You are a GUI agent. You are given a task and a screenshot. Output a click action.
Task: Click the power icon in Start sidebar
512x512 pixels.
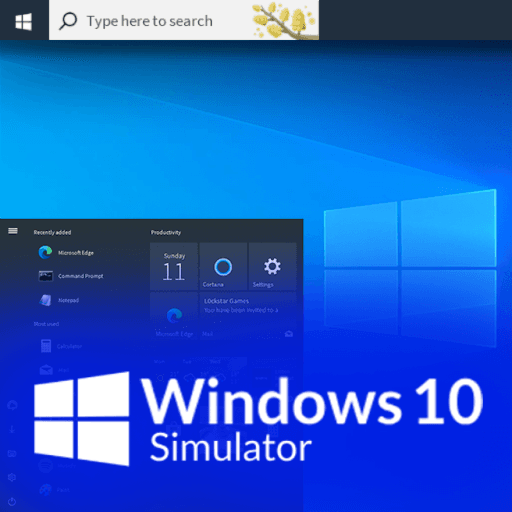point(12,501)
